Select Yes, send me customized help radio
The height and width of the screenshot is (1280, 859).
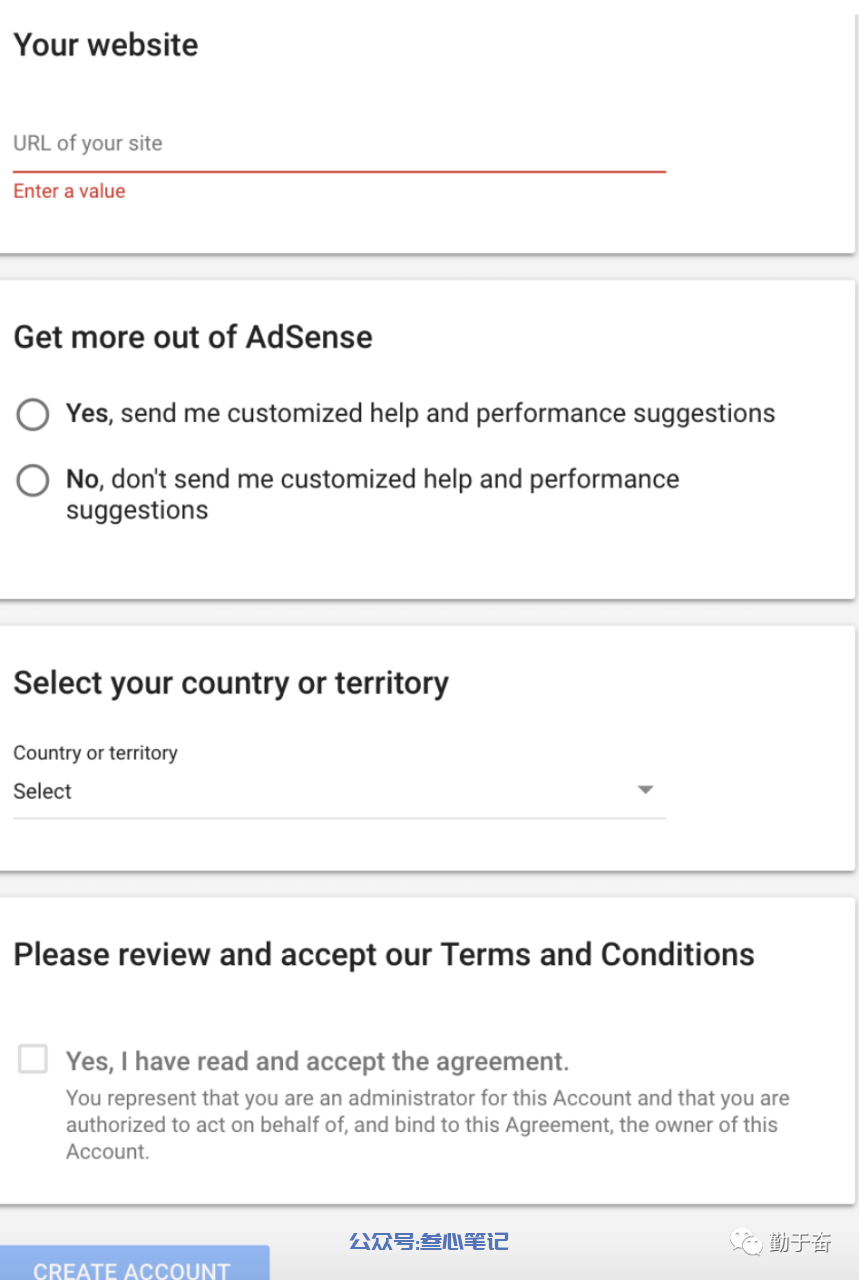click(33, 414)
